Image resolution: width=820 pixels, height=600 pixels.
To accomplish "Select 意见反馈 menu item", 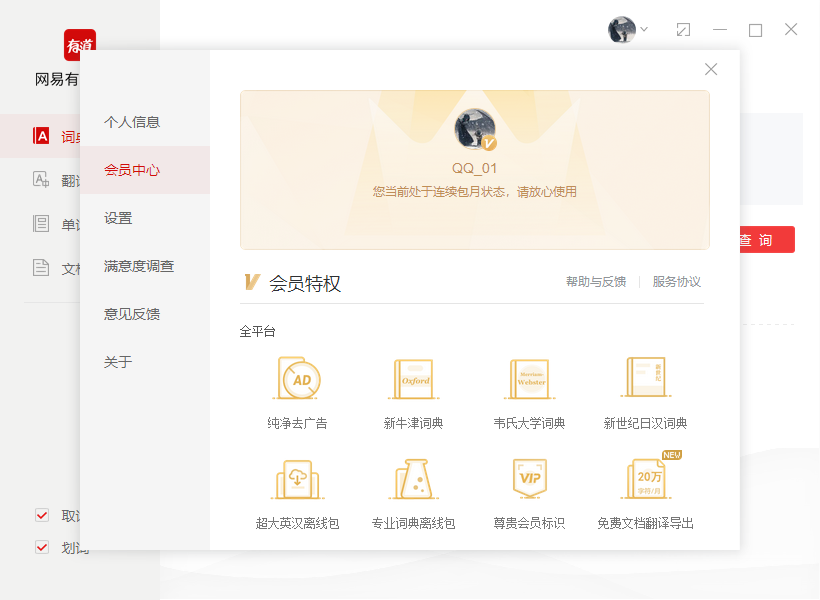I will 145,314.
